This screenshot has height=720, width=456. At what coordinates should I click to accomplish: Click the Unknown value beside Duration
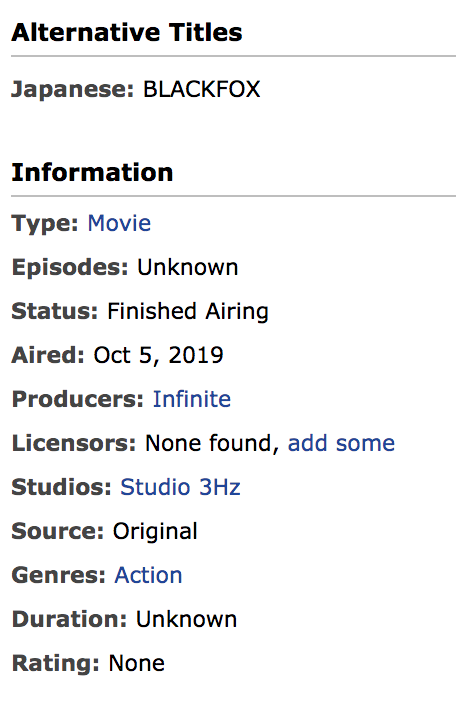coord(186,619)
